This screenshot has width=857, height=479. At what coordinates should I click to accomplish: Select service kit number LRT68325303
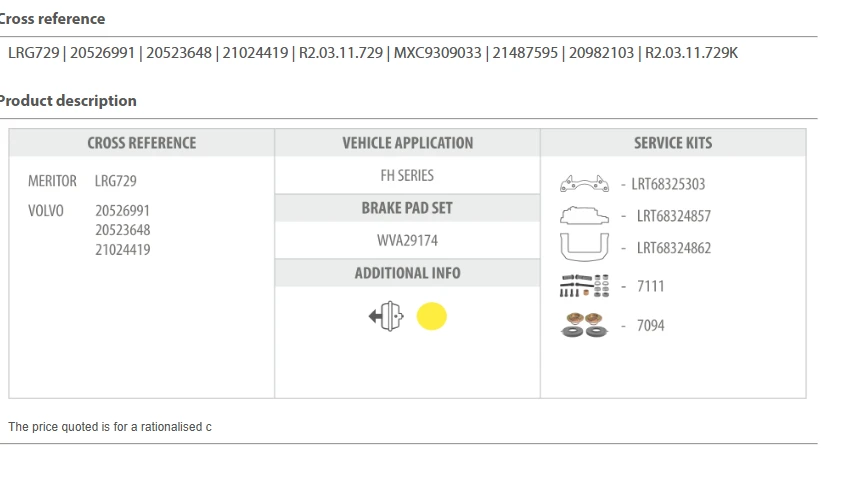tap(668, 184)
